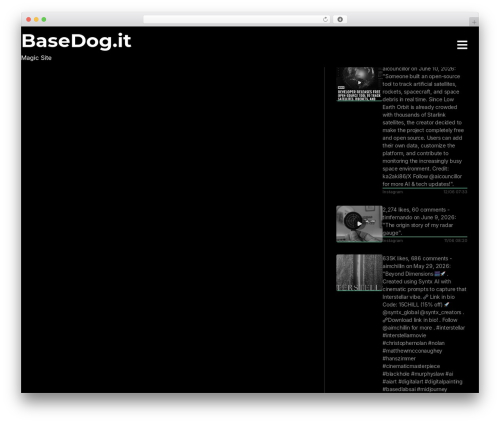Screen dimensions: 500x423
Task: Reload page with the refresh icon
Action: pyautogui.click(x=325, y=19)
